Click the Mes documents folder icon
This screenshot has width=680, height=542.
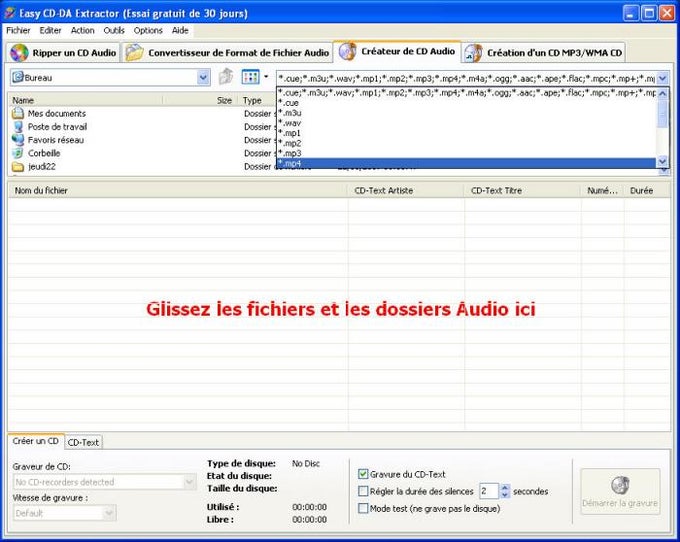(x=18, y=113)
